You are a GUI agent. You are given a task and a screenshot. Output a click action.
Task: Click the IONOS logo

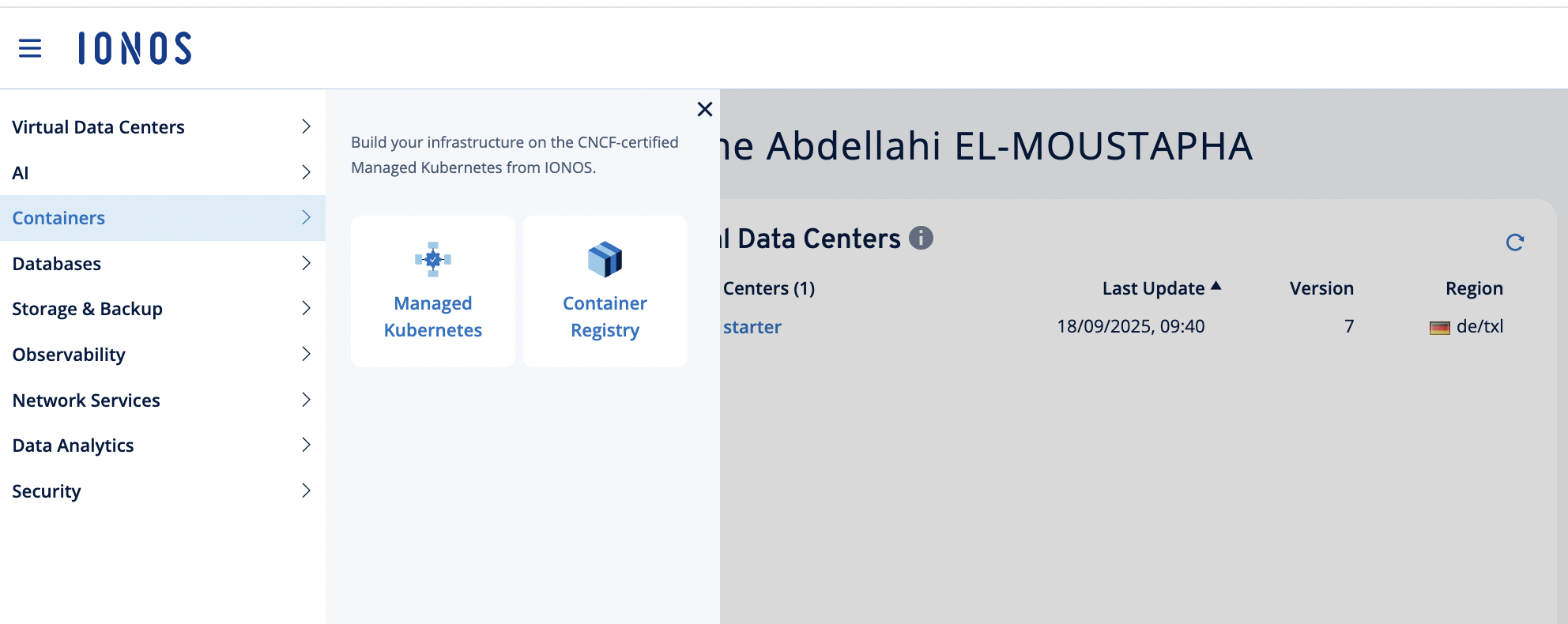tap(133, 48)
